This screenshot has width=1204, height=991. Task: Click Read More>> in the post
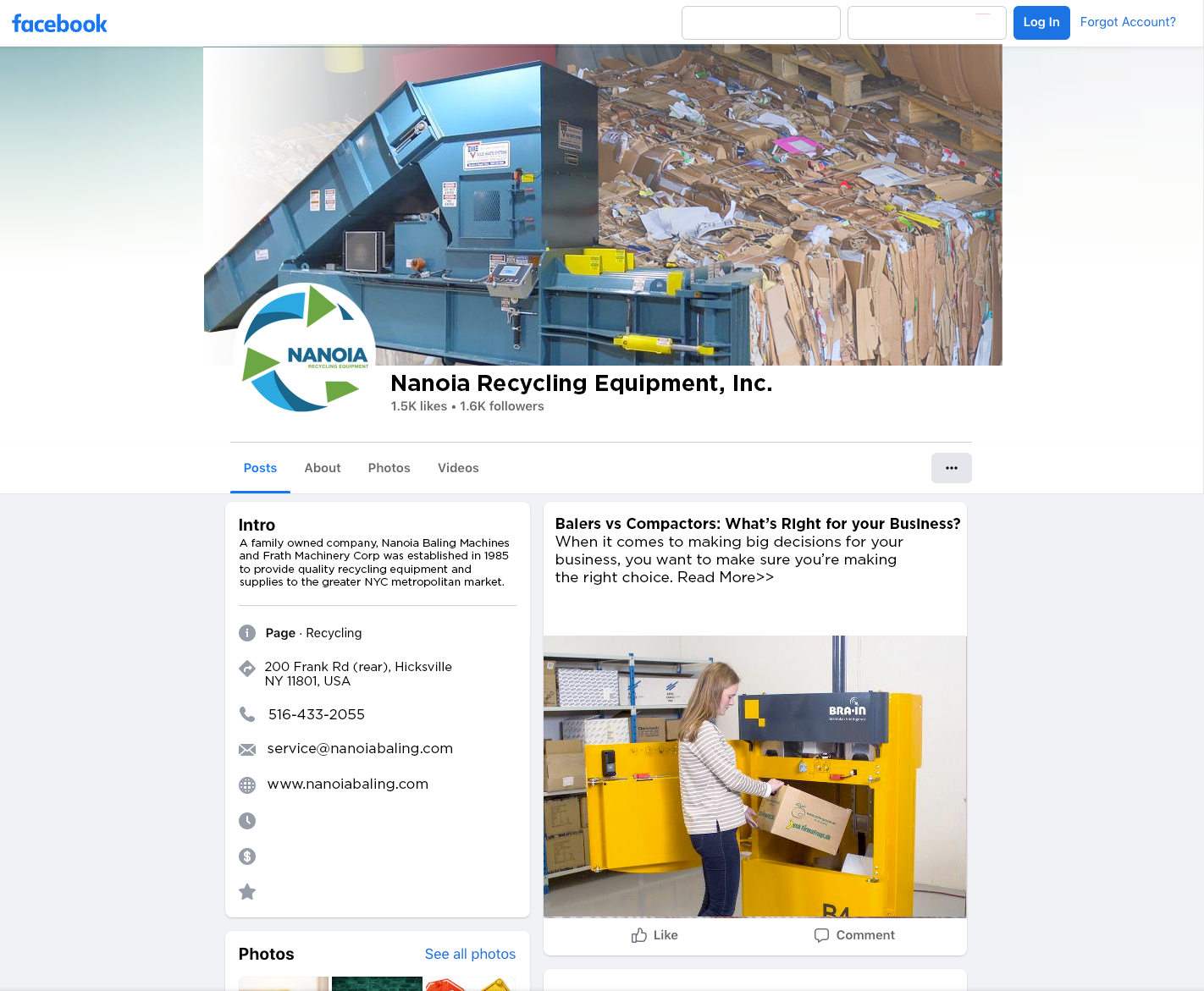pos(726,577)
